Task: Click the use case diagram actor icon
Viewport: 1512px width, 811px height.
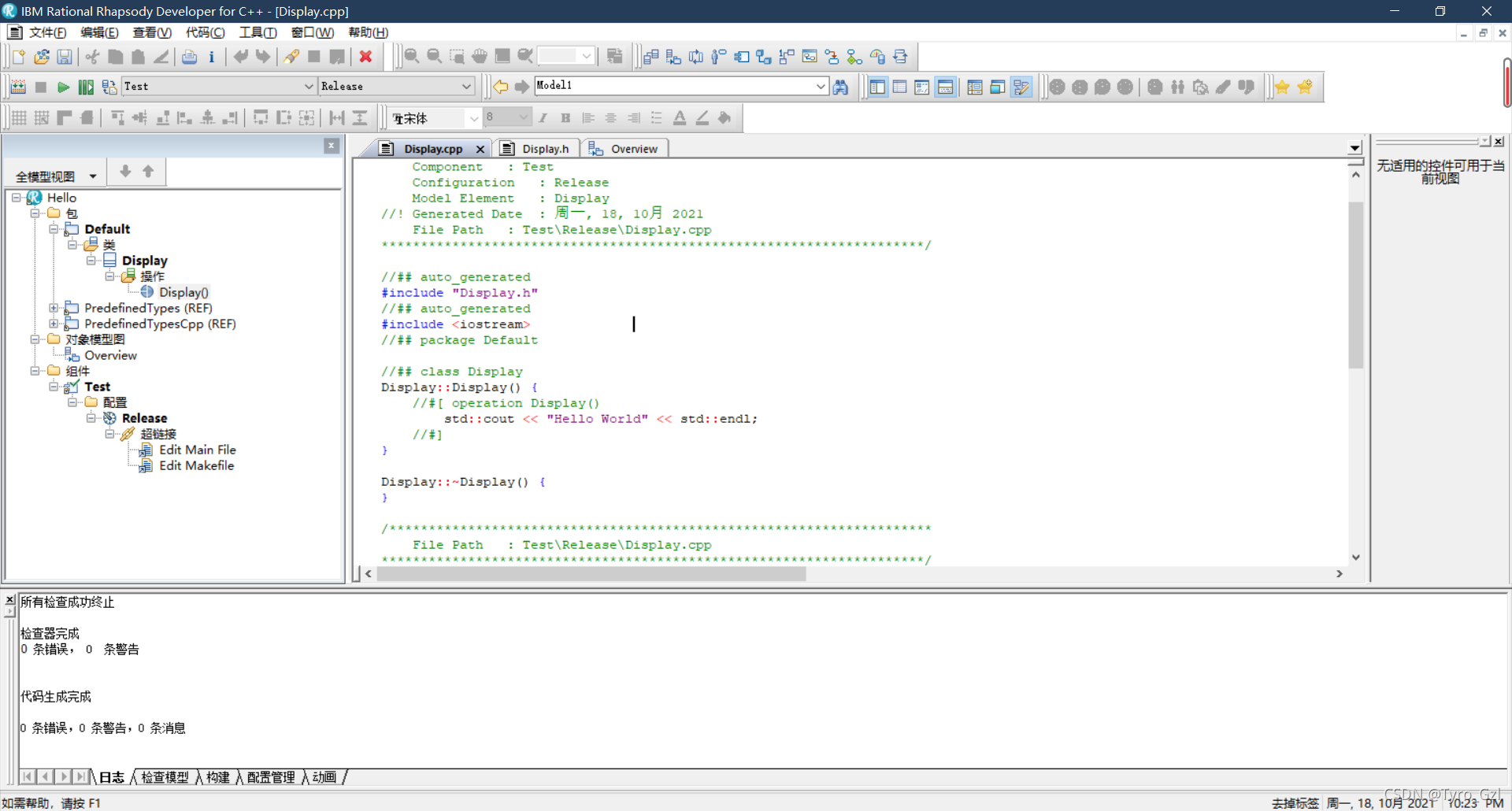Action: 718,57
